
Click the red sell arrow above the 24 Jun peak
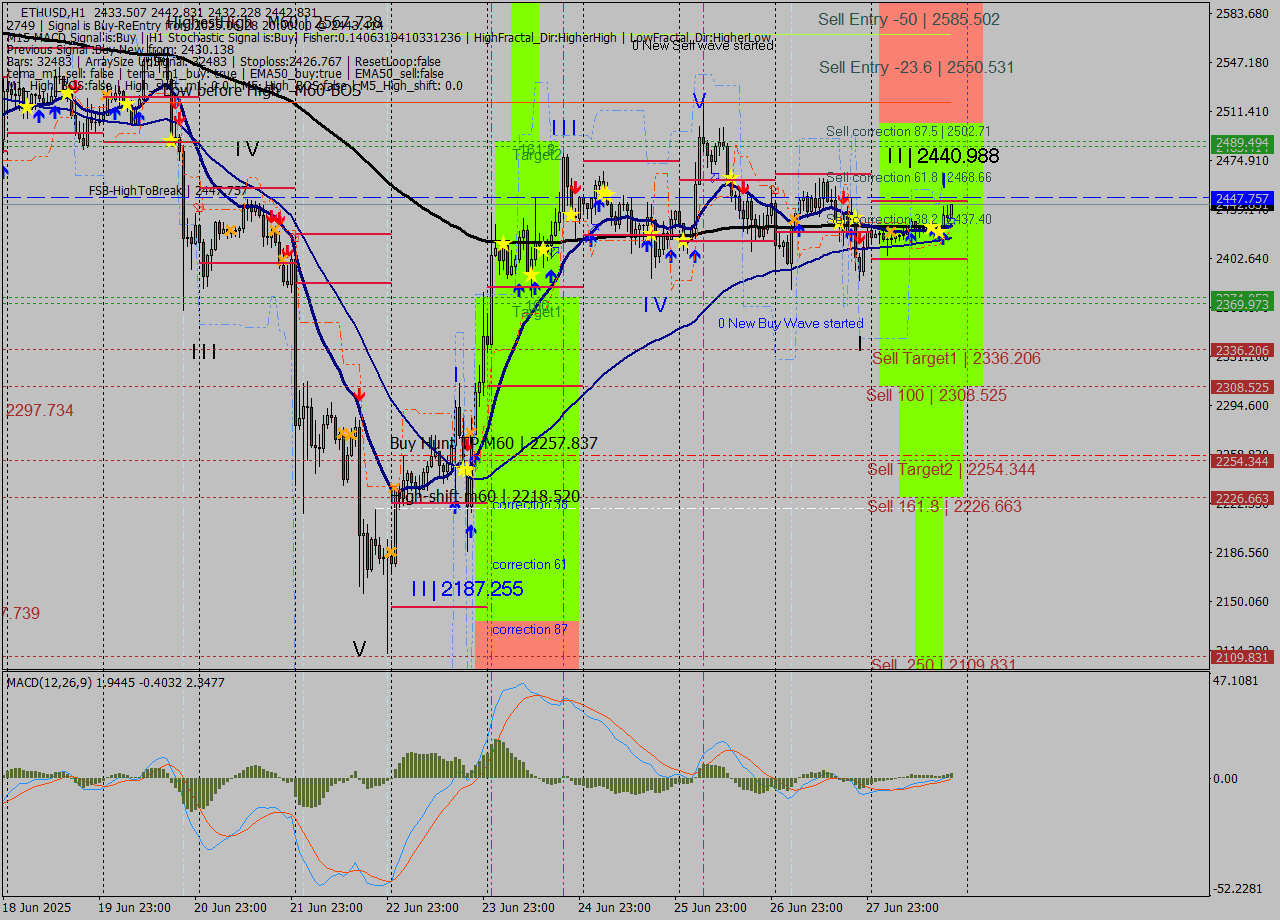click(576, 188)
